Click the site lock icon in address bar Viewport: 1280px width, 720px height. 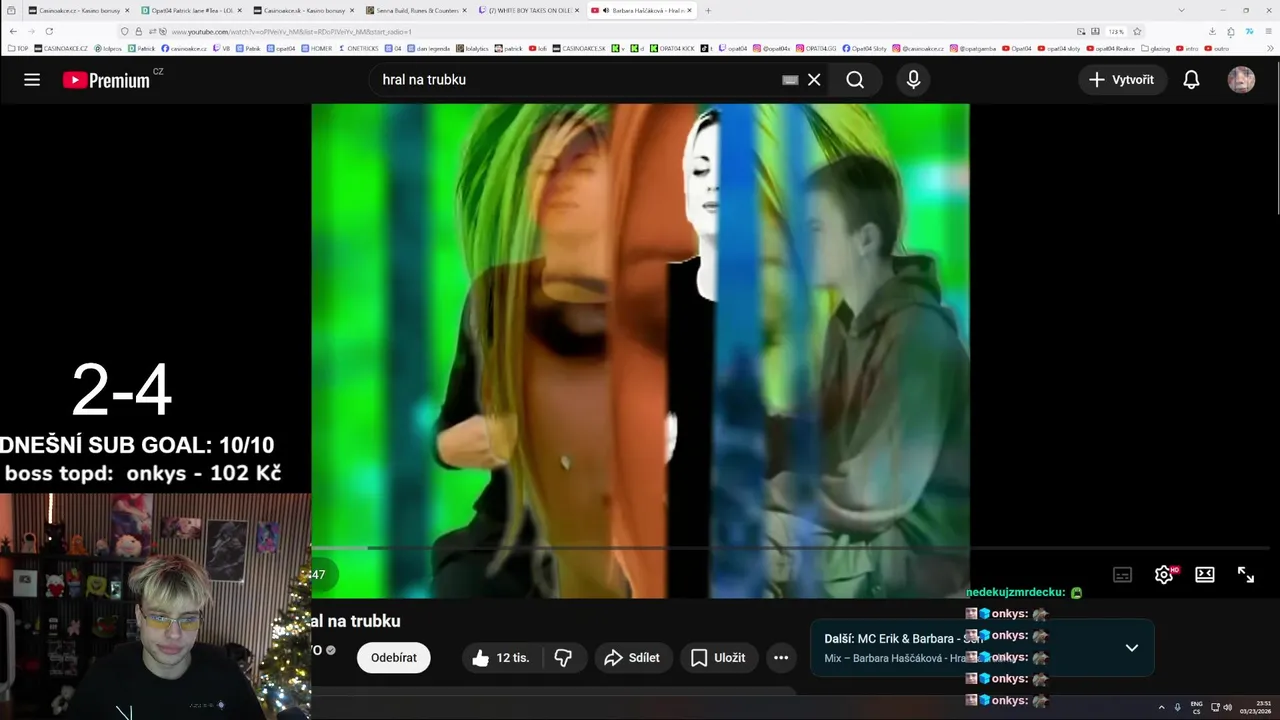coord(138,31)
